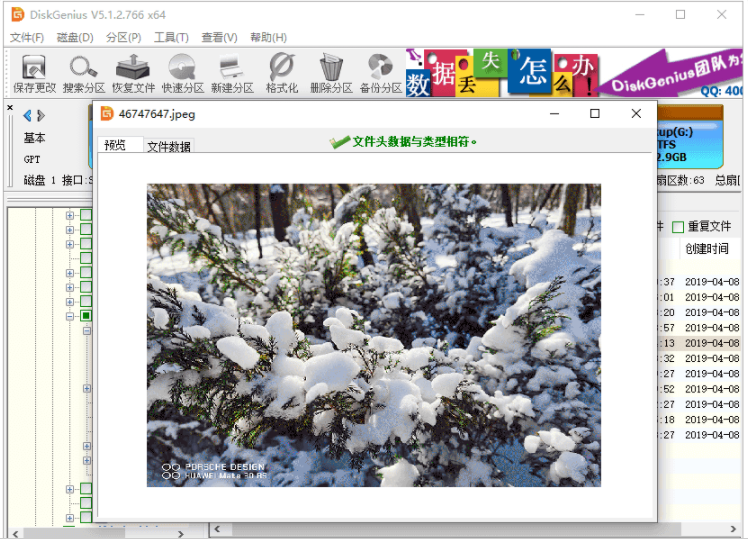Go to previous disk with left arrow
This screenshot has height=540, width=748.
pyautogui.click(x=27, y=115)
